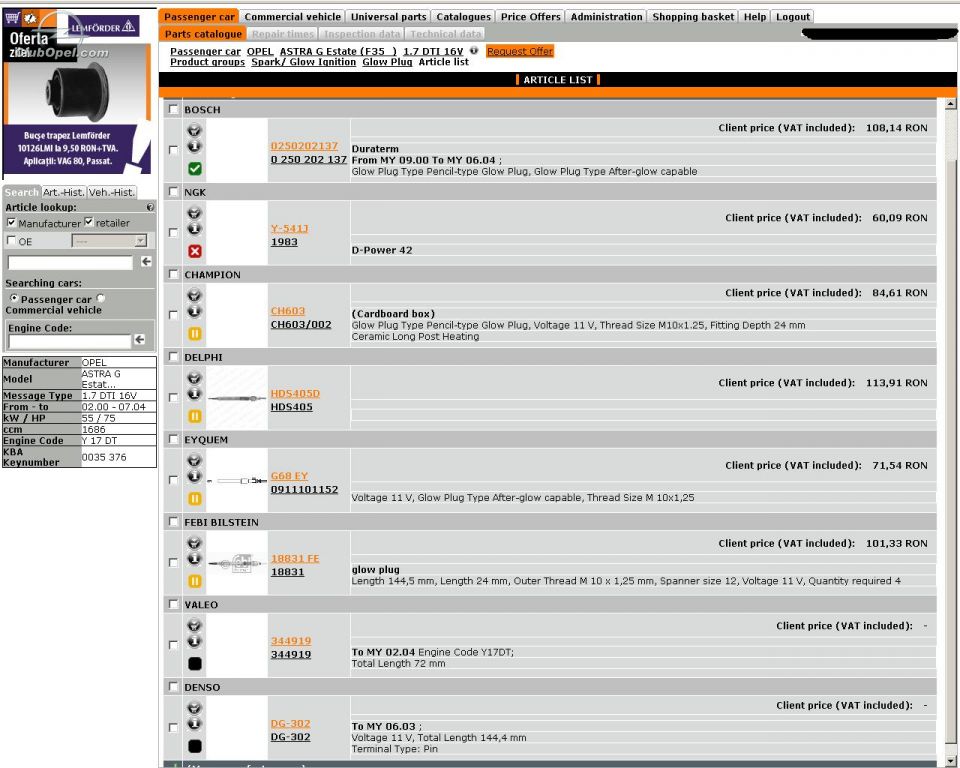Open the 18831 FE article link
960x768 pixels.
[295, 559]
